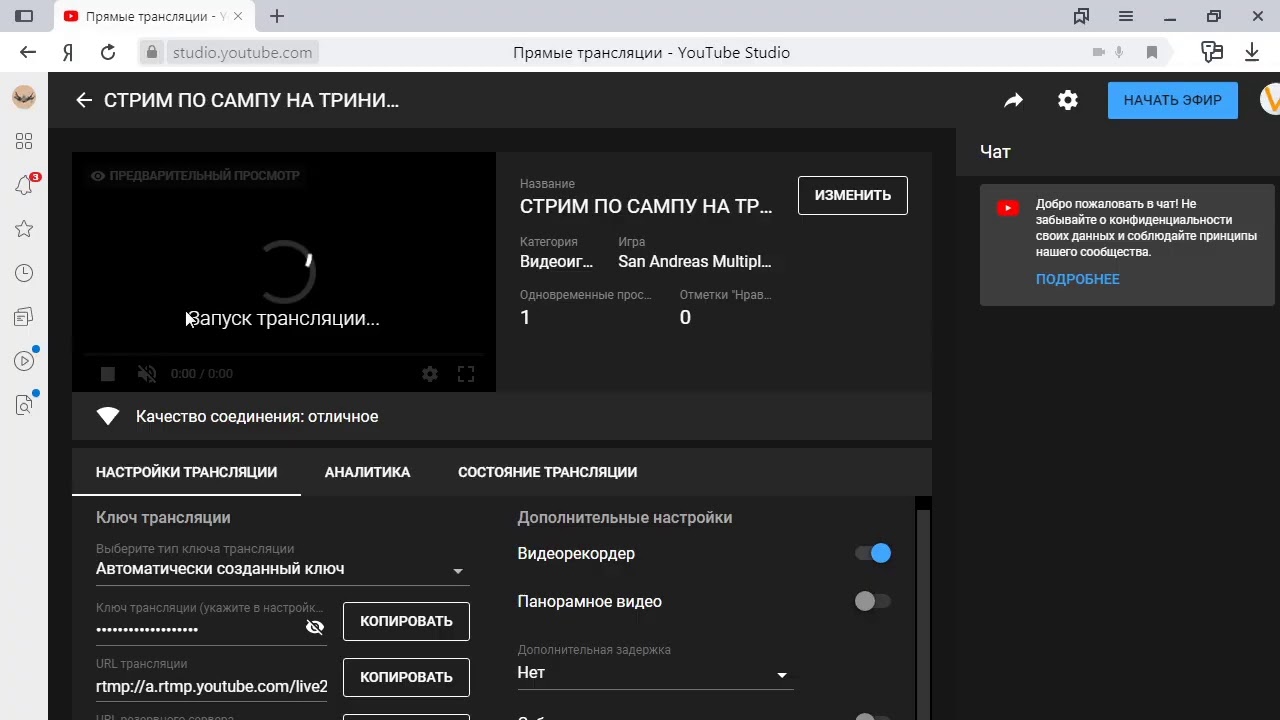Bookmark this page icon in address bar
The image size is (1280, 720).
coord(1152,52)
